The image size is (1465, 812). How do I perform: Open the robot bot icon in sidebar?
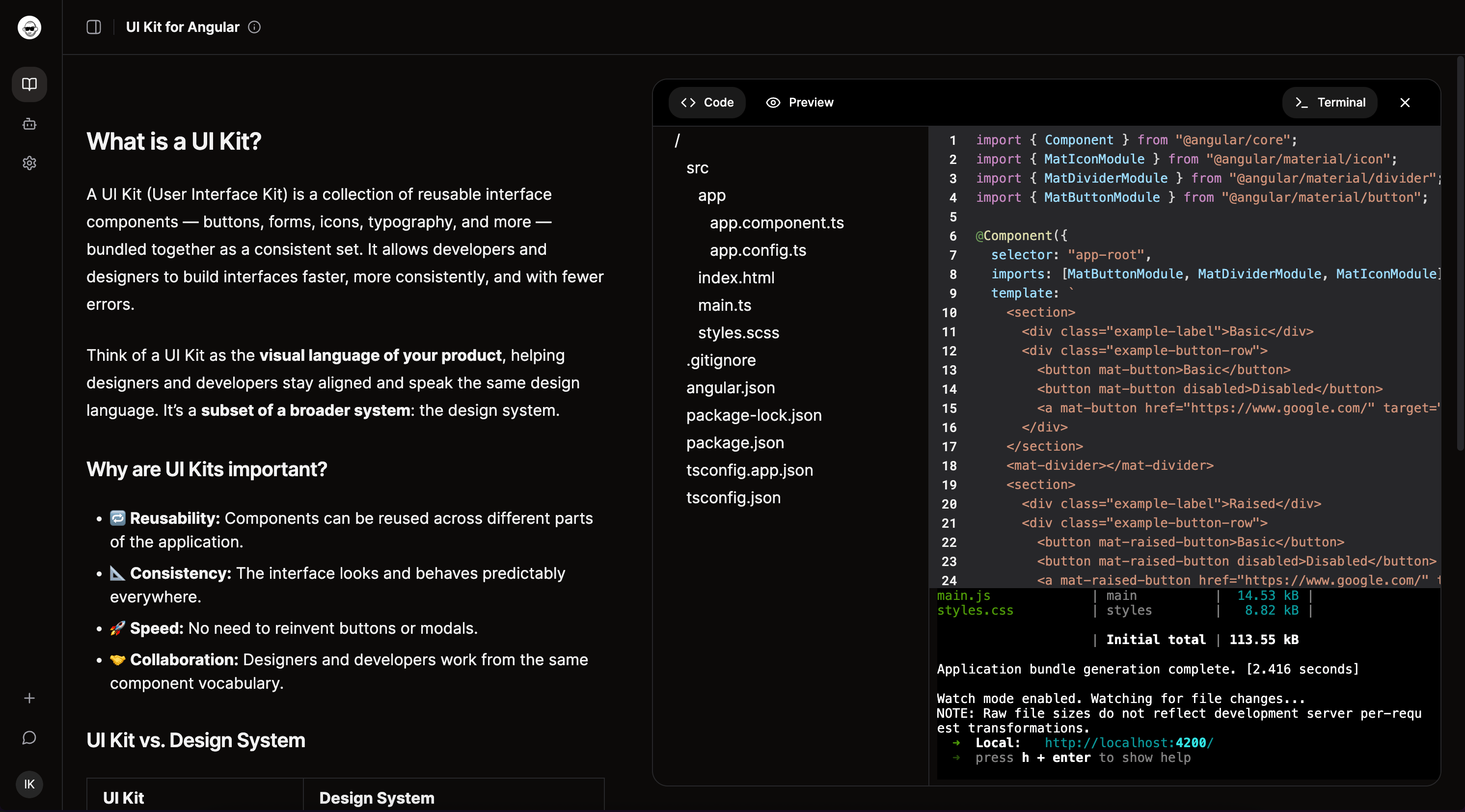[29, 123]
